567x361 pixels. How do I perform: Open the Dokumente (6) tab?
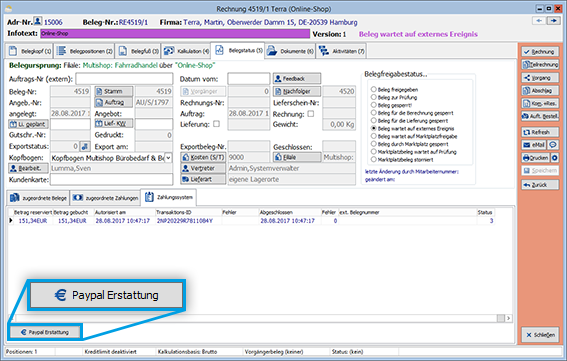(x=290, y=51)
